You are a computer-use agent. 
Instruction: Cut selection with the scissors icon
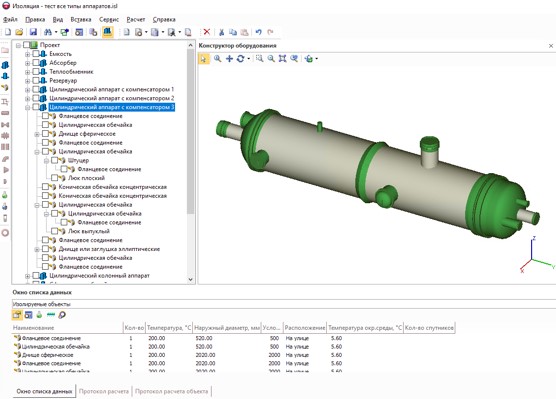(221, 32)
